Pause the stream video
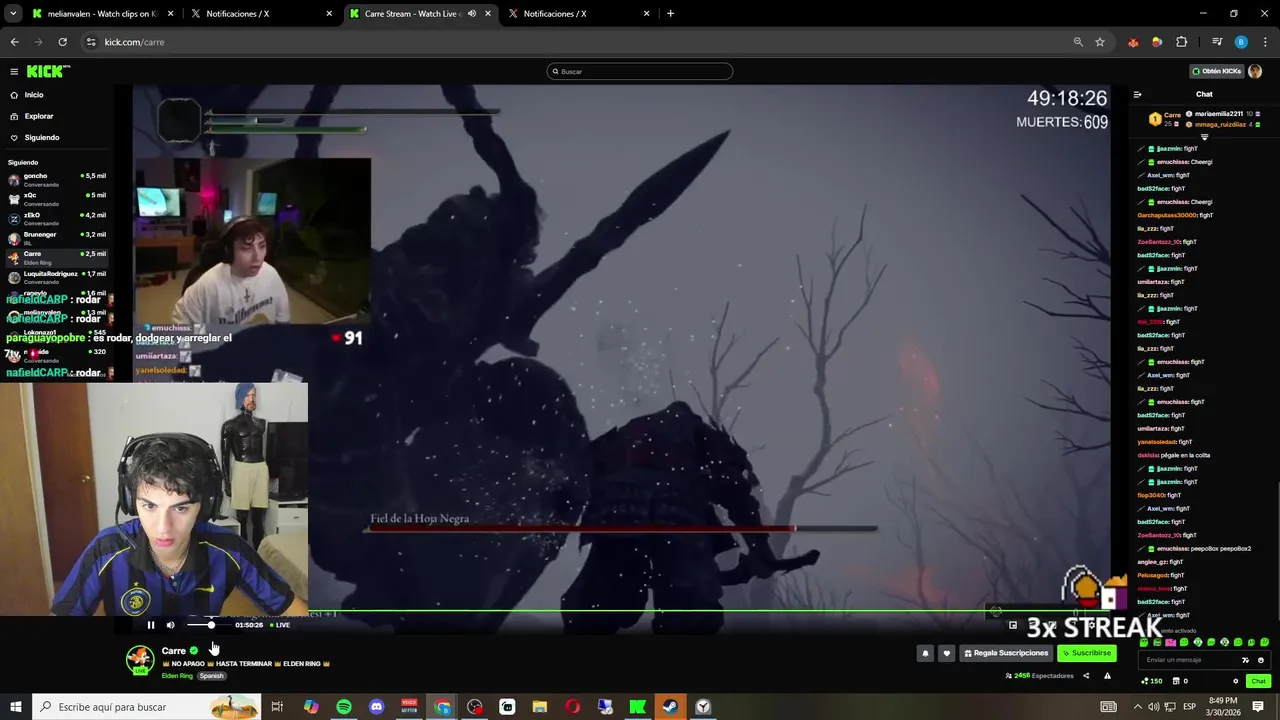1280x720 pixels. click(x=151, y=625)
